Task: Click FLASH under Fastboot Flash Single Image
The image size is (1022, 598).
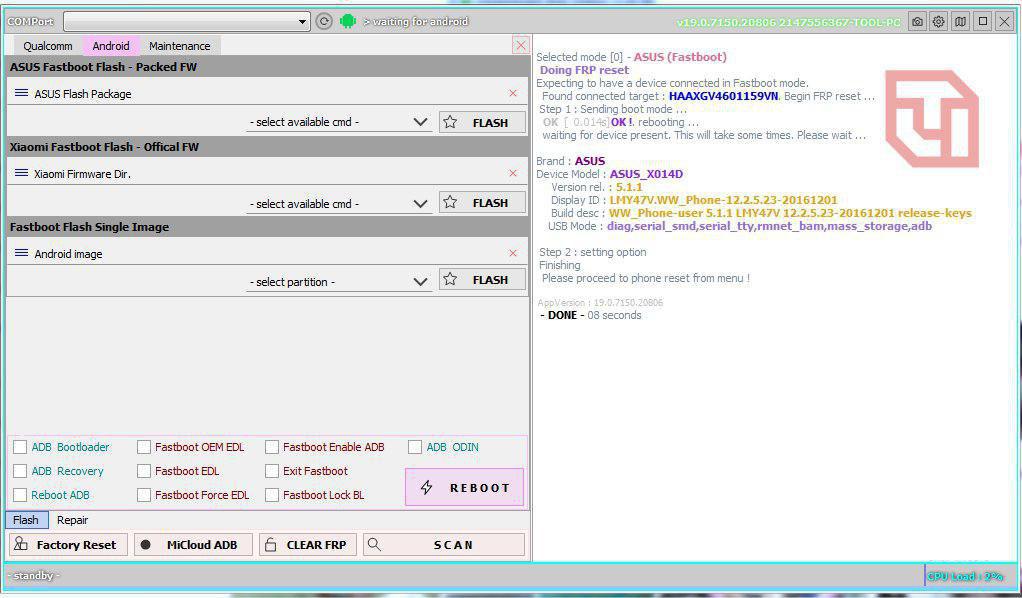Action: coord(482,280)
